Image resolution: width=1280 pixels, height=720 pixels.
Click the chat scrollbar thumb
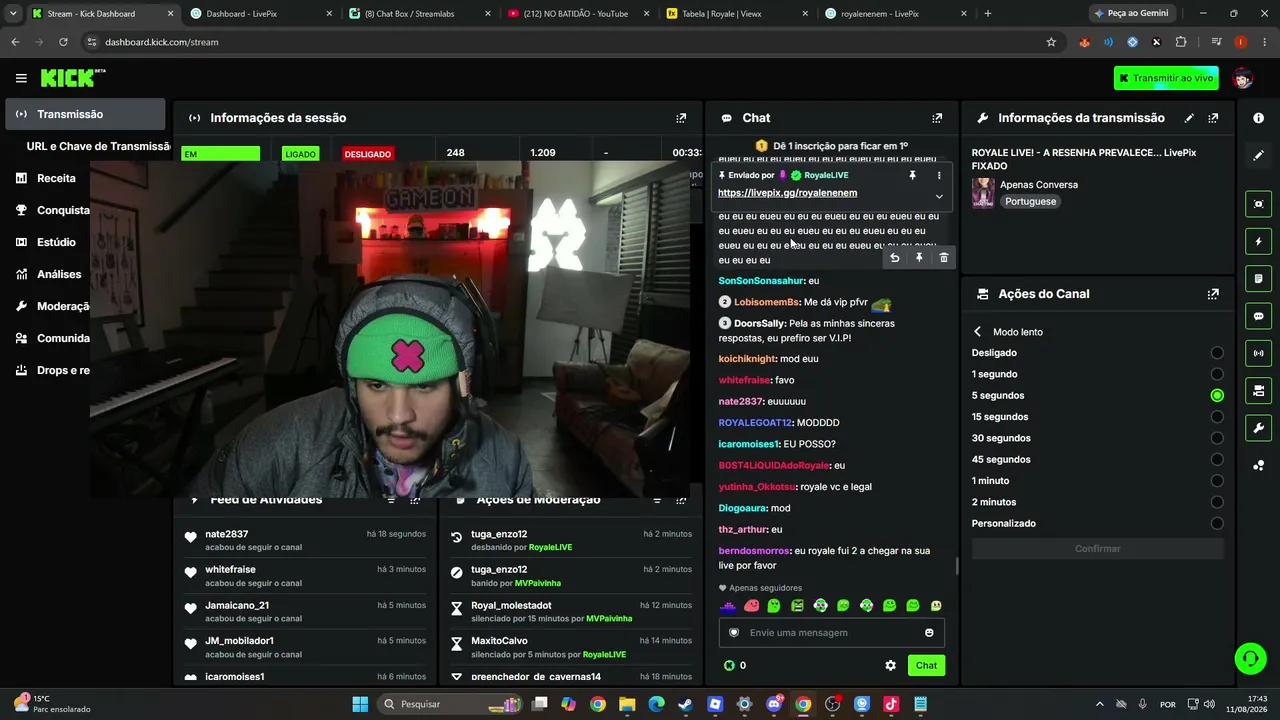click(957, 566)
